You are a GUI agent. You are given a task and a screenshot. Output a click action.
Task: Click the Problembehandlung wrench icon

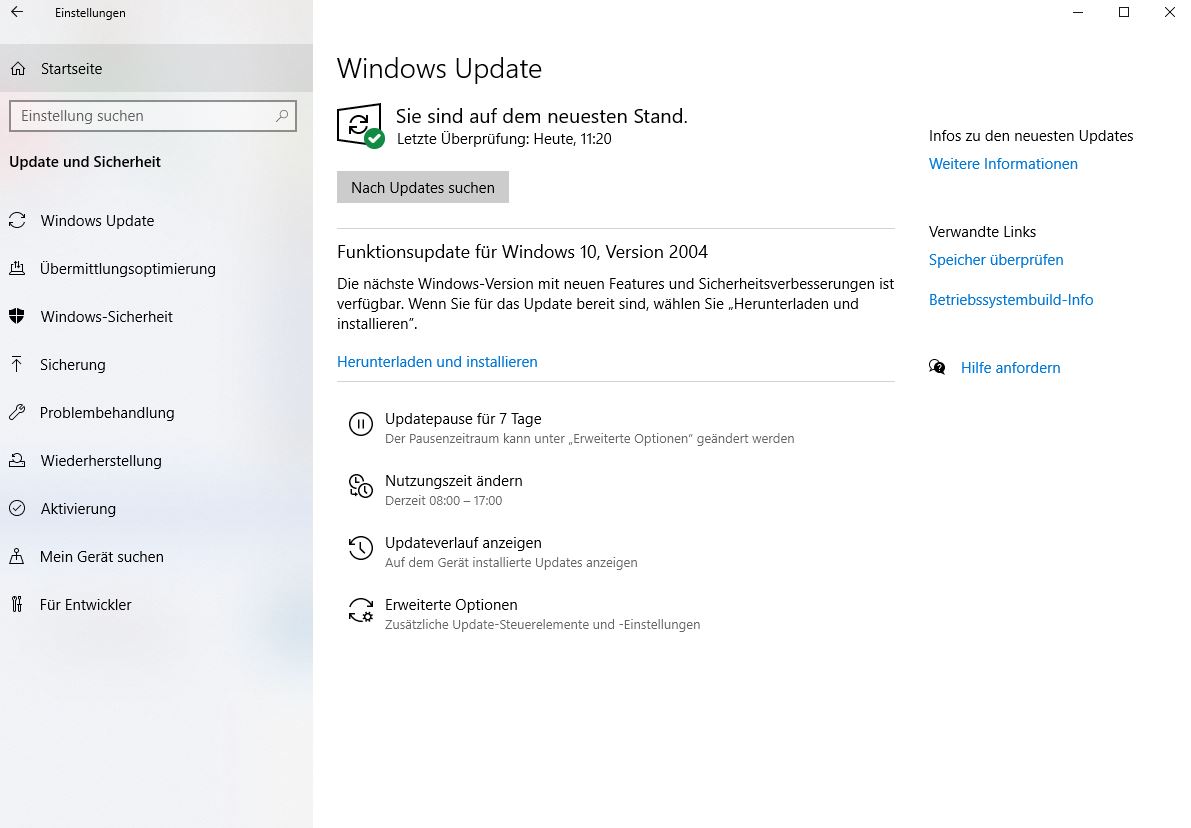(x=17, y=412)
